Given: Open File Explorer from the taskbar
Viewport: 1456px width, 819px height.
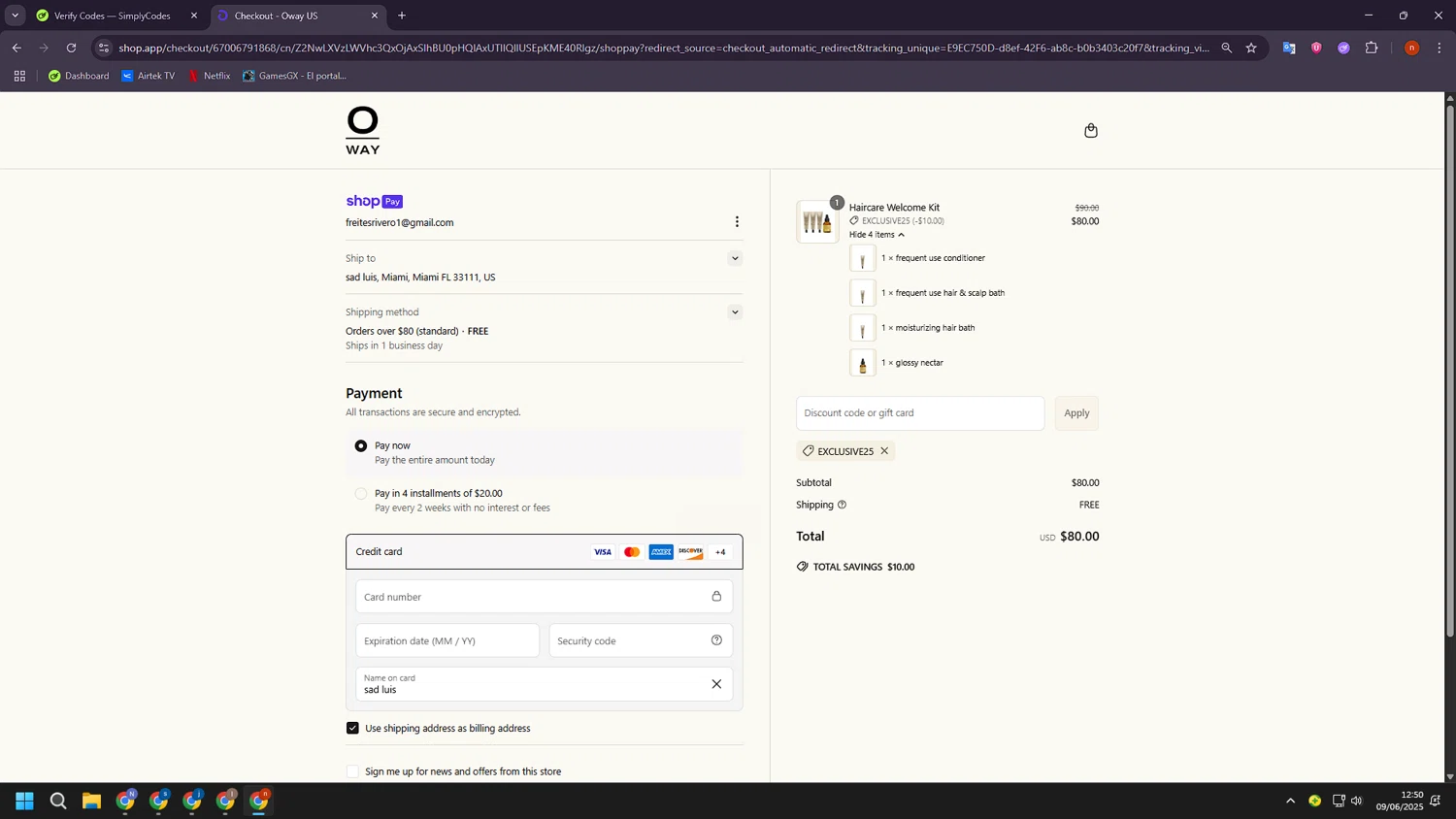Looking at the screenshot, I should [x=91, y=801].
